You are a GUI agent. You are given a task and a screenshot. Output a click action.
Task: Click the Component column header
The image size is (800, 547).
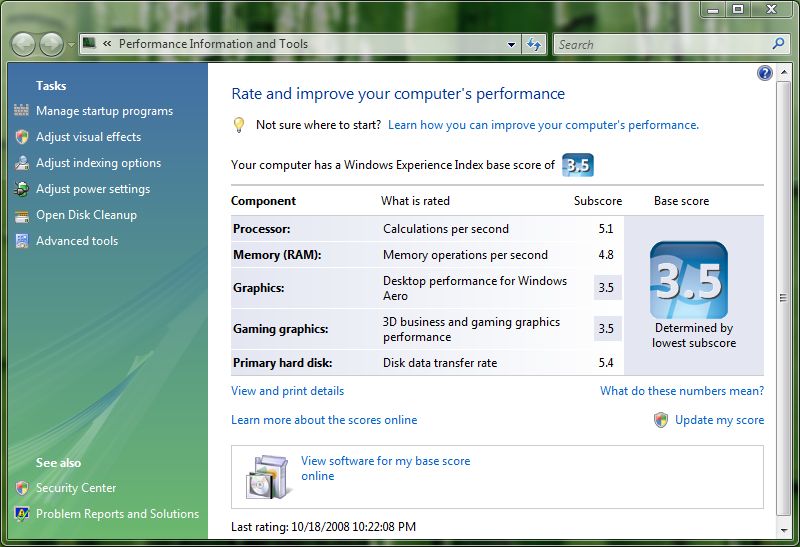coord(263,201)
